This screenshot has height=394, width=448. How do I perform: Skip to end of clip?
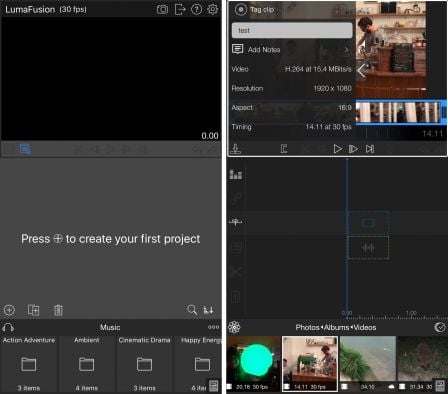pos(370,149)
